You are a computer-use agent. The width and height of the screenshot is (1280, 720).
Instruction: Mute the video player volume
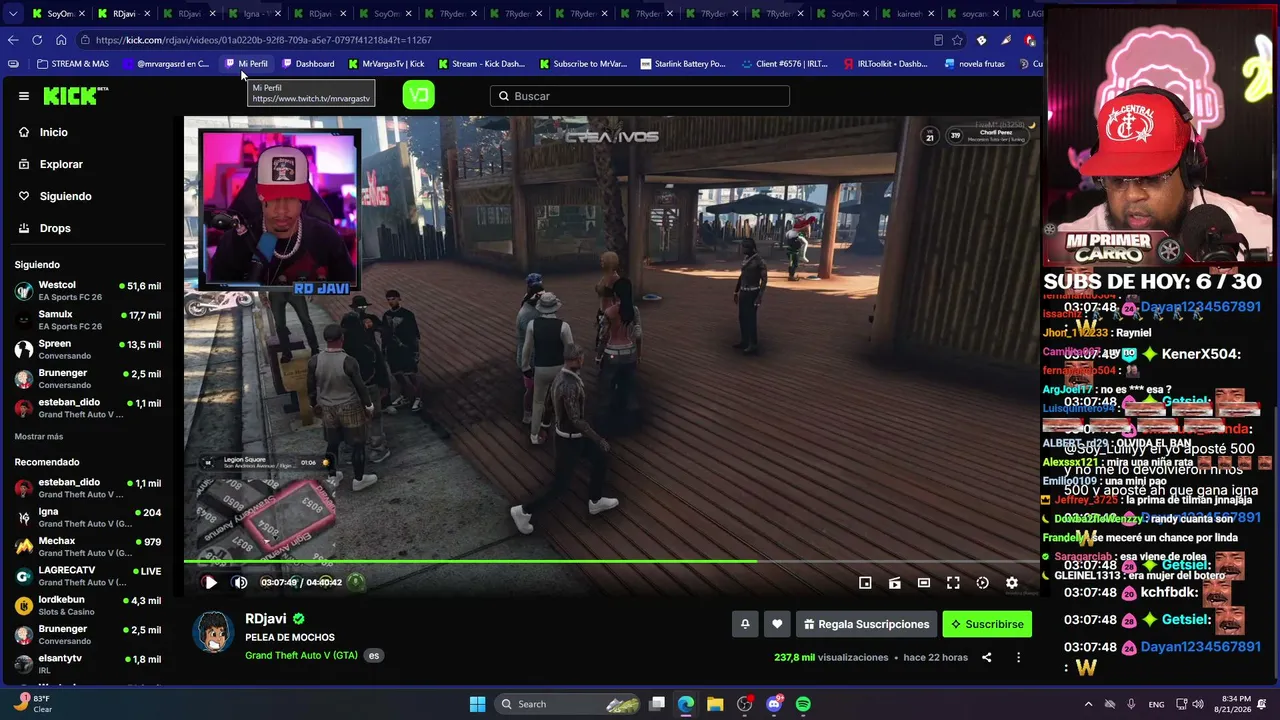pos(240,582)
